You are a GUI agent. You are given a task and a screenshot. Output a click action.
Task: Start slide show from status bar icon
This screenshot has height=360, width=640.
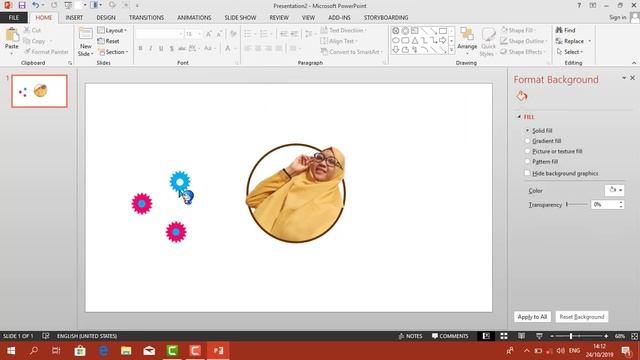pos(539,336)
